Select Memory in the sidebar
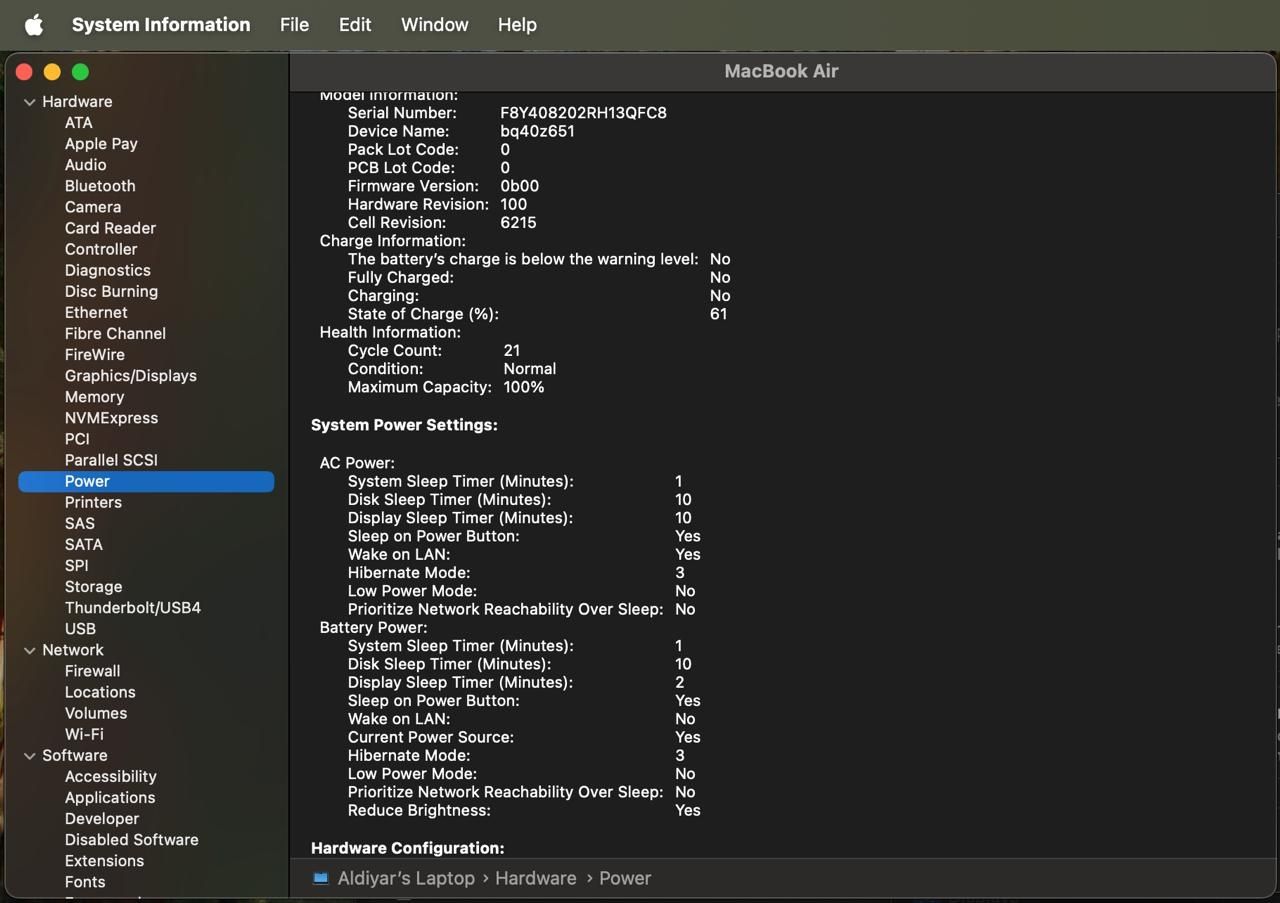1280x903 pixels. click(x=94, y=397)
